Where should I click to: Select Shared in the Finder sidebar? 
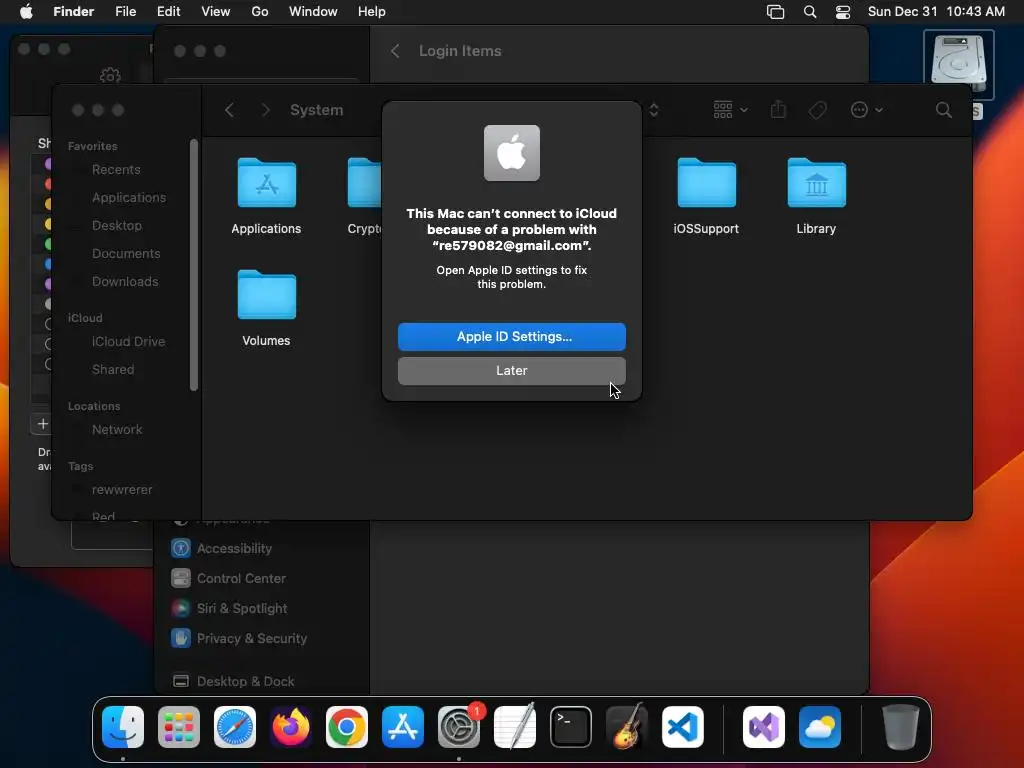(x=113, y=370)
